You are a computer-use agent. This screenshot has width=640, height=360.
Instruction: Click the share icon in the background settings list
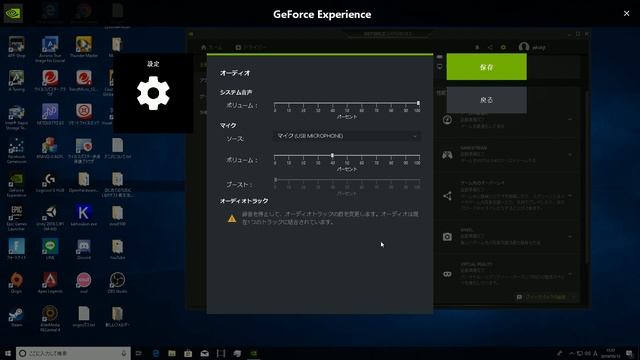coord(447,196)
